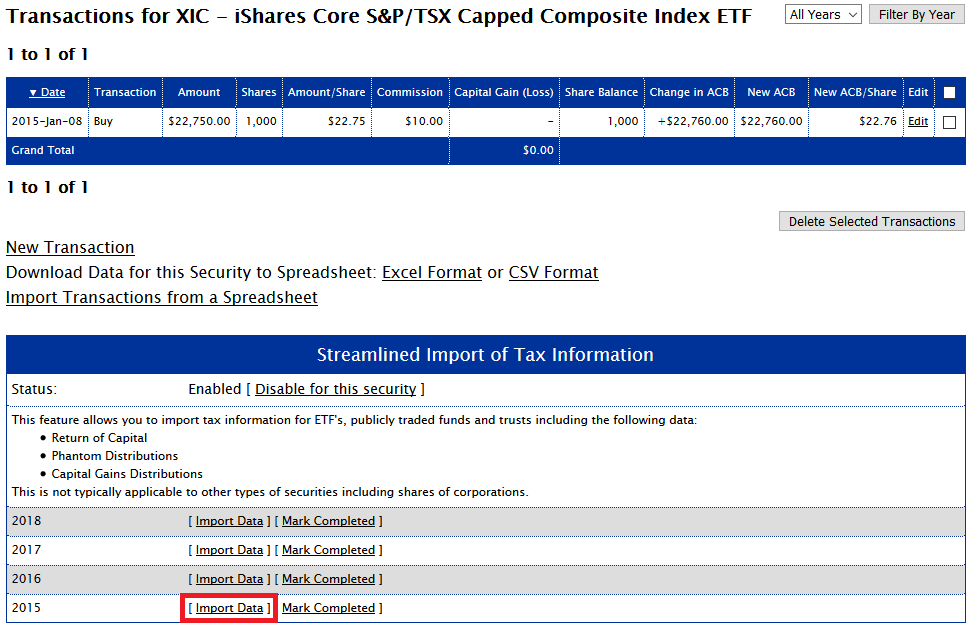973x631 pixels.
Task: Click Delete Selected Transactions button
Action: (872, 222)
